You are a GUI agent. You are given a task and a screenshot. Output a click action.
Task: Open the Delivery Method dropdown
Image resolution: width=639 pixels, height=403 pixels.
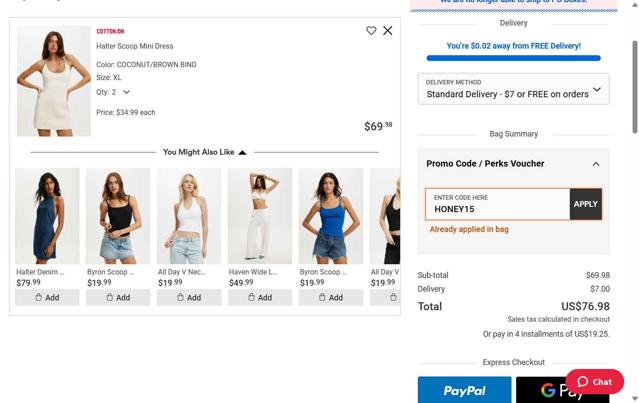513,89
